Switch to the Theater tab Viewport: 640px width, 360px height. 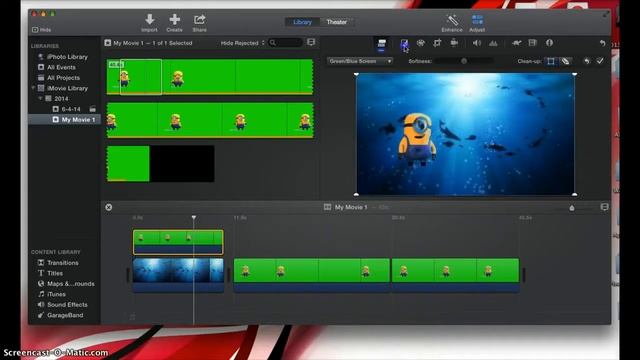tap(337, 22)
